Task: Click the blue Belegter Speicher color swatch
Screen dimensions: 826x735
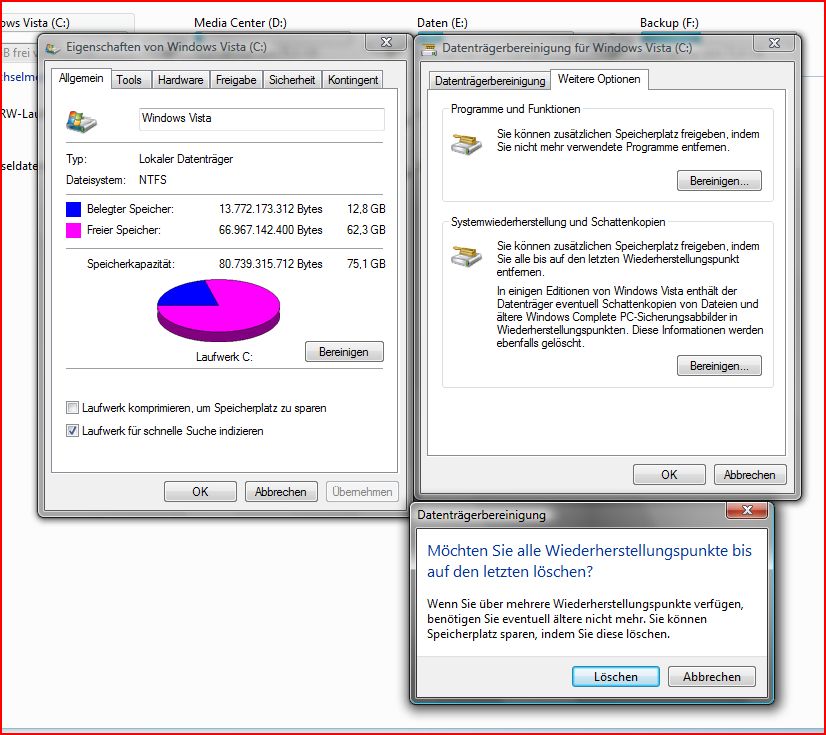Action: tap(73, 209)
